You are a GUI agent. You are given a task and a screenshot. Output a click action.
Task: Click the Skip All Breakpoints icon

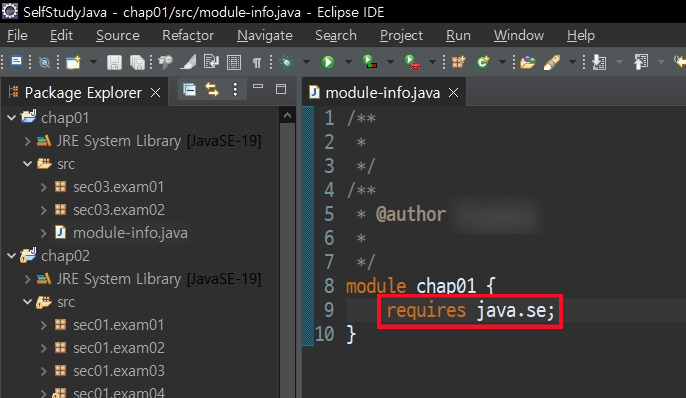44,63
